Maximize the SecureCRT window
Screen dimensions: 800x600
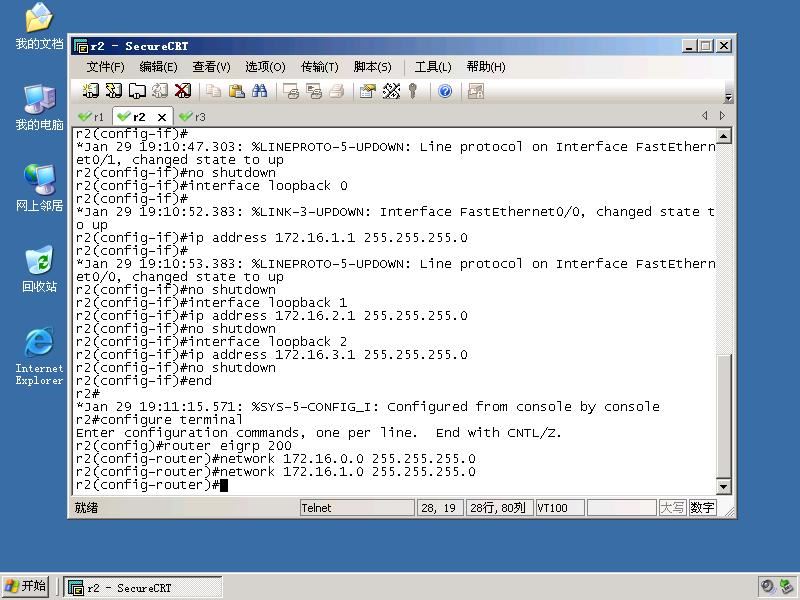point(706,46)
